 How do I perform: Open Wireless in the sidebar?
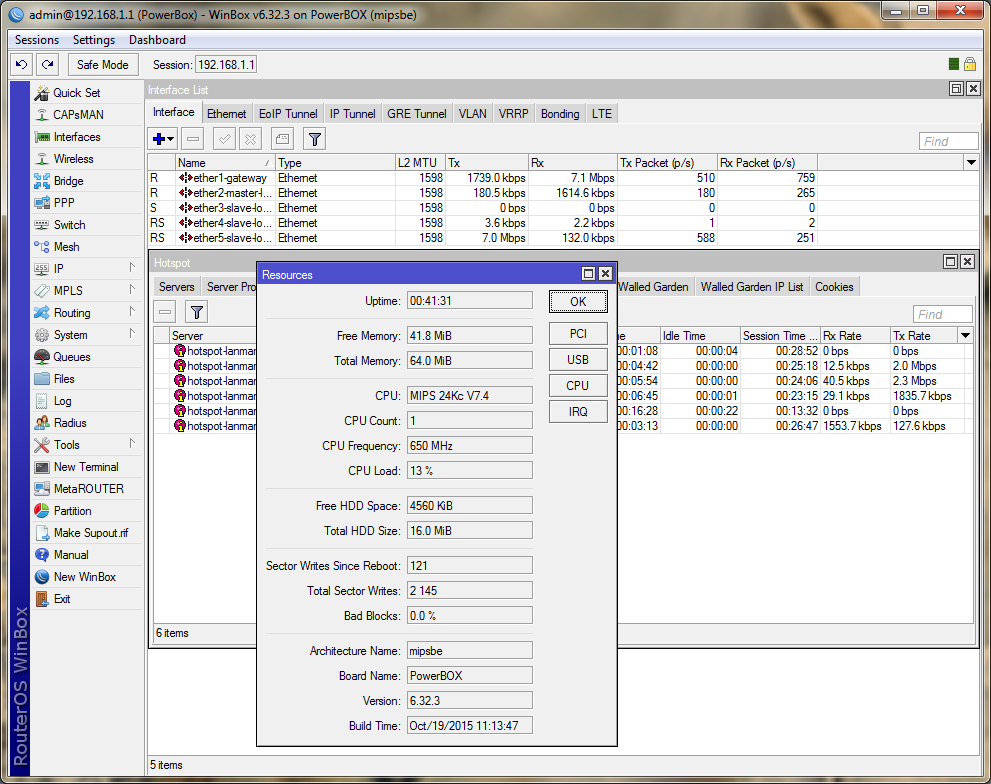pyautogui.click(x=73, y=159)
